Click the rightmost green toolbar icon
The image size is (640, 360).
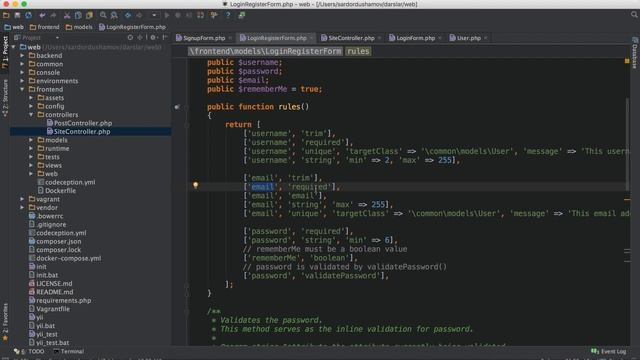coord(242,16)
